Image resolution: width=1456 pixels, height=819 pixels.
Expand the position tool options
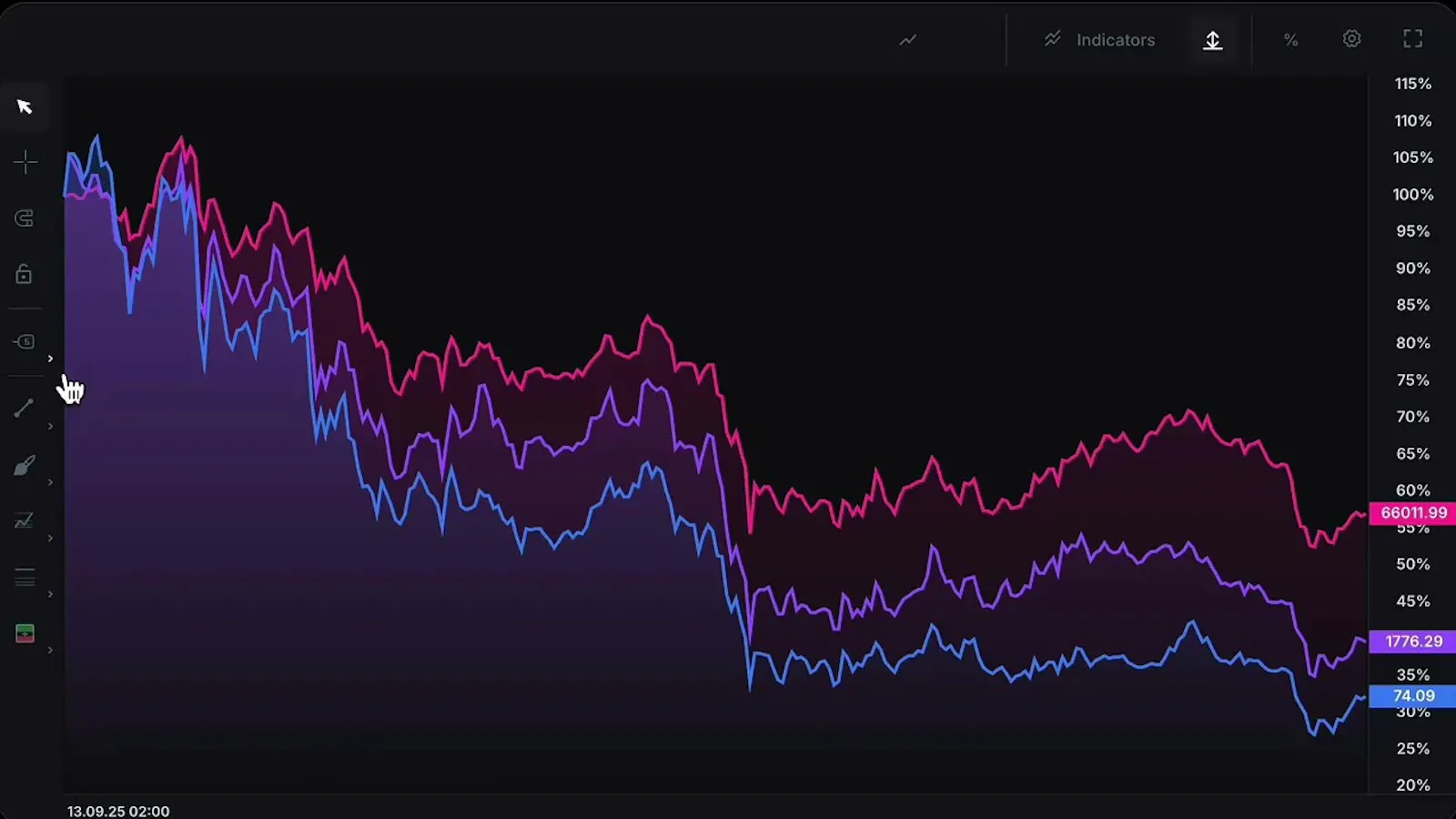coord(50,650)
